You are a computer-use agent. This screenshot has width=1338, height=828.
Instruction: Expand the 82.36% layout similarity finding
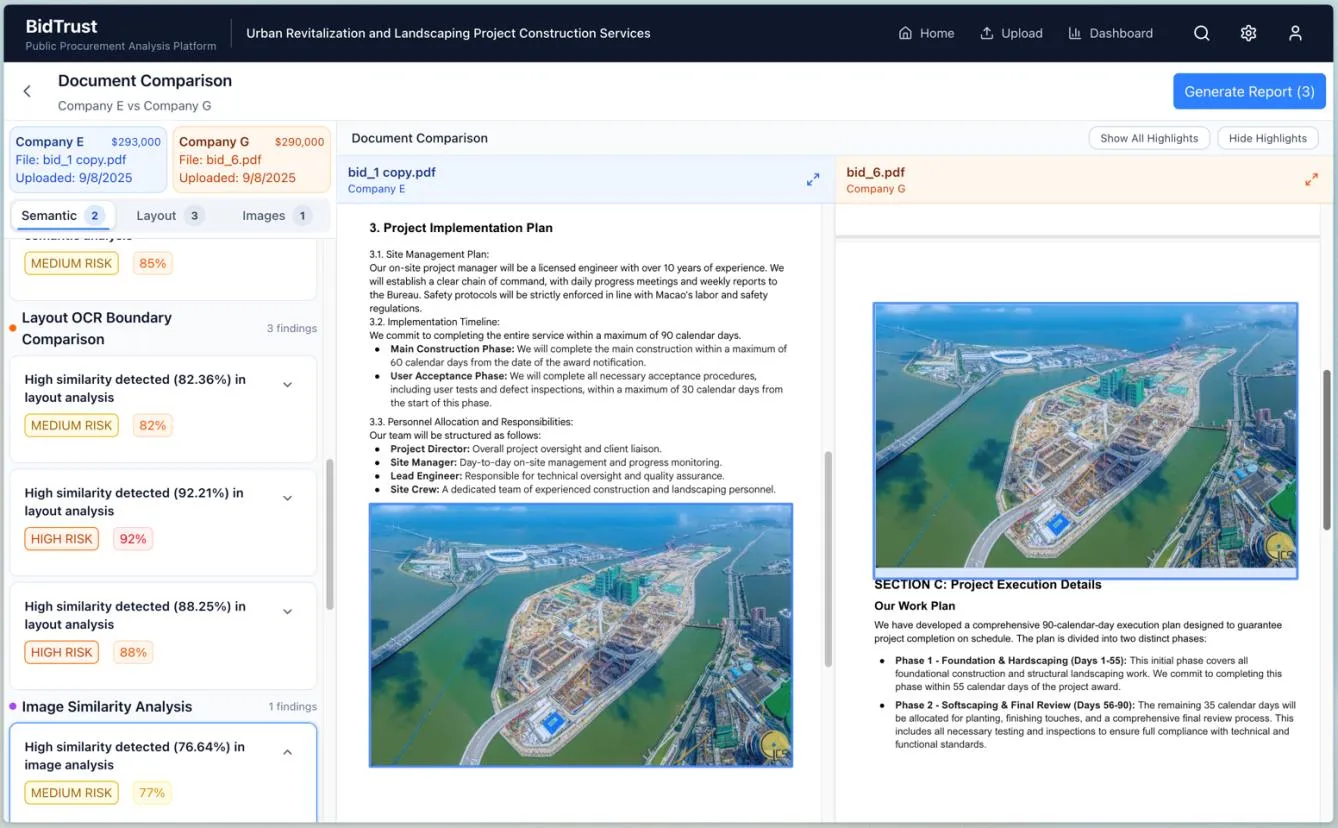click(x=288, y=385)
